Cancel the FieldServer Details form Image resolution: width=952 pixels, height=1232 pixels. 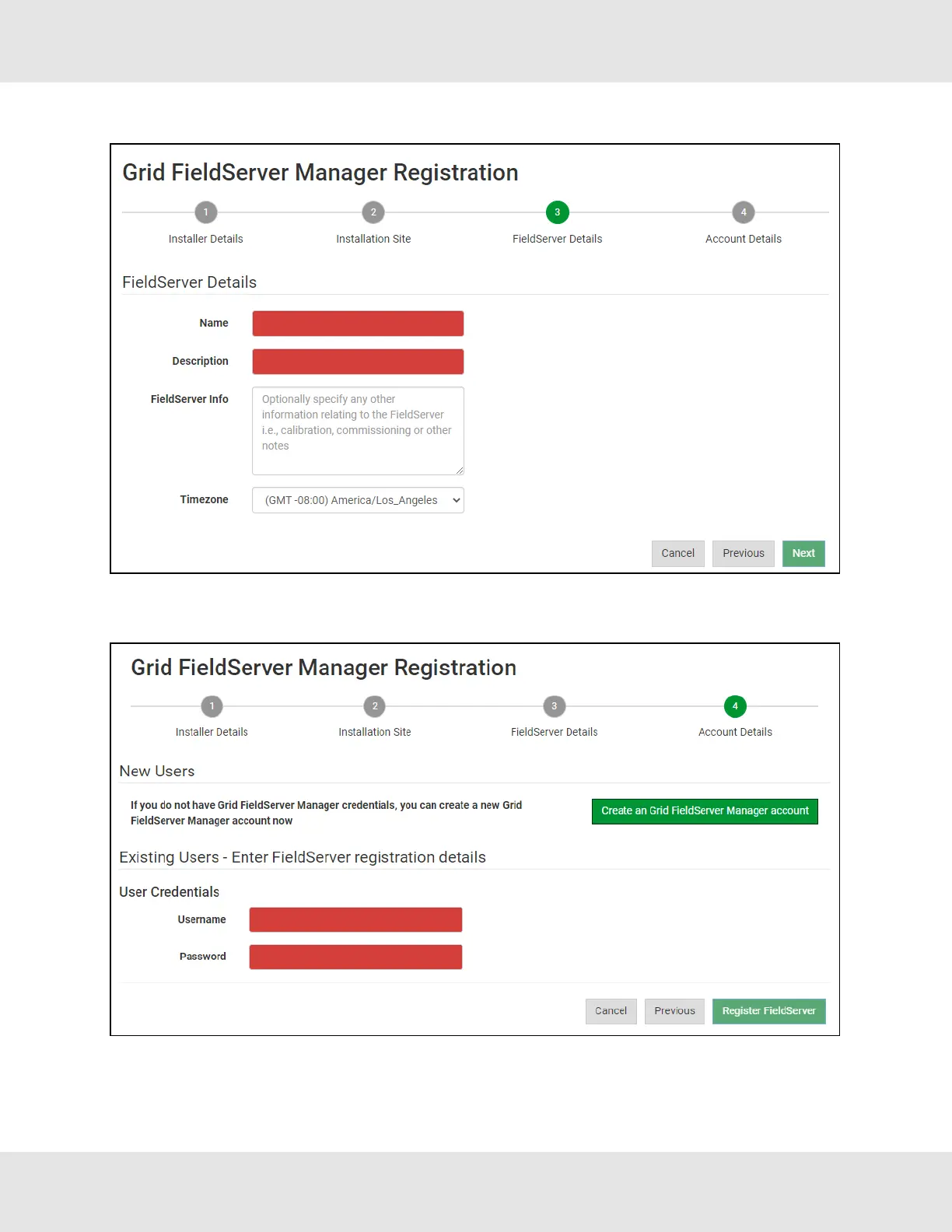coord(677,554)
